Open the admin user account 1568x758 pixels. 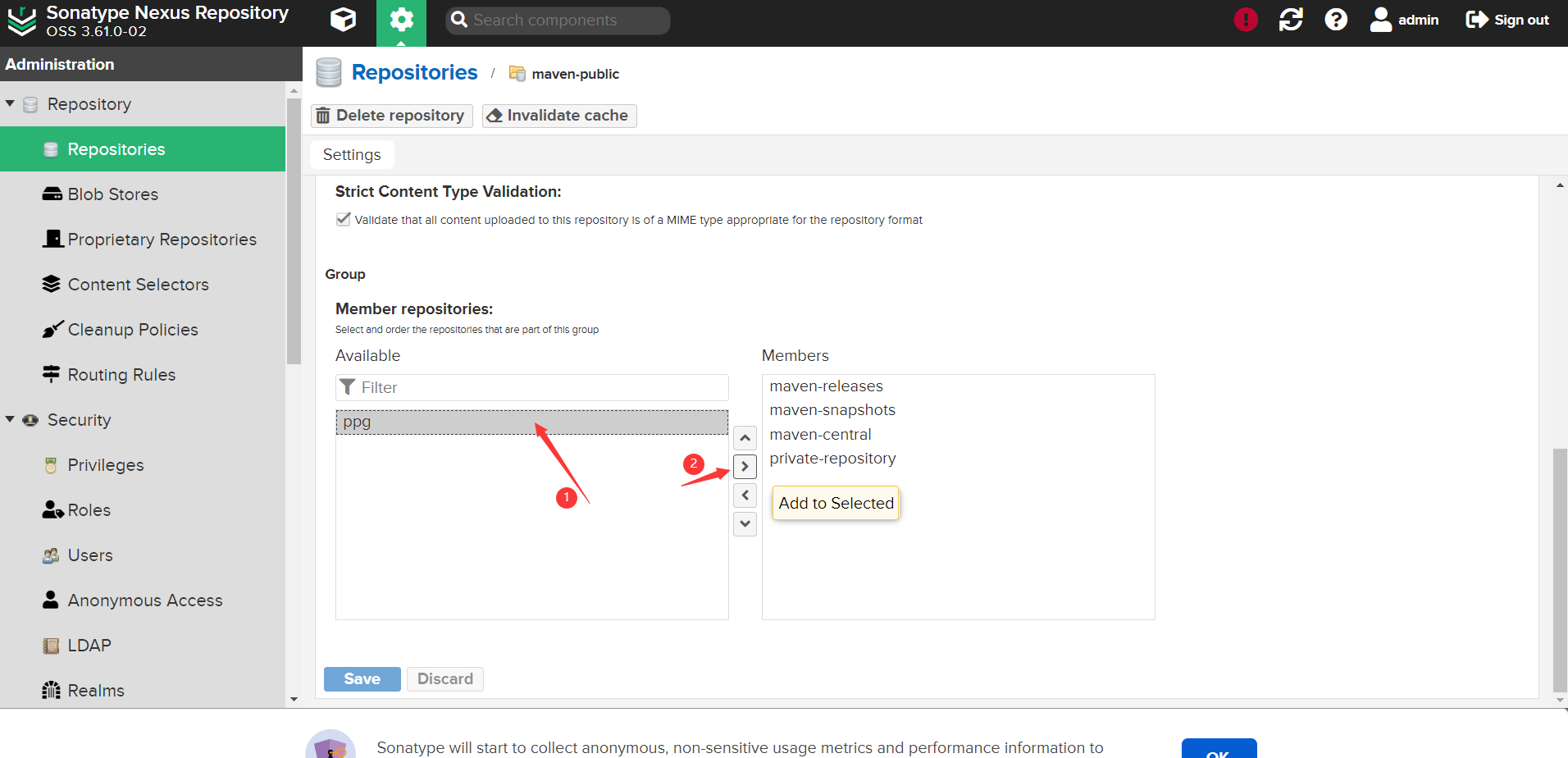pyautogui.click(x=1404, y=20)
